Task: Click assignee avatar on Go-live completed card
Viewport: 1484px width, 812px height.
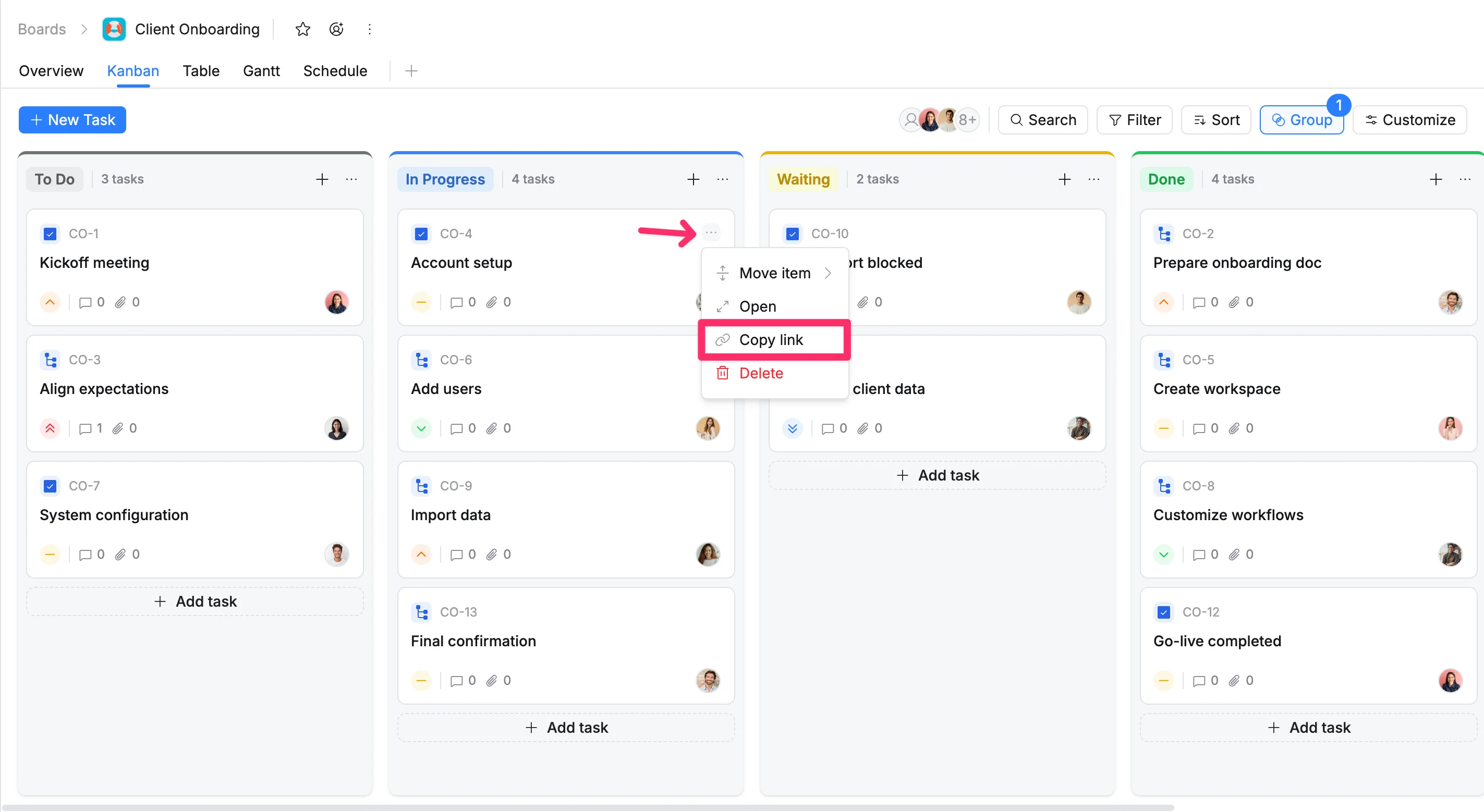Action: click(1450, 680)
